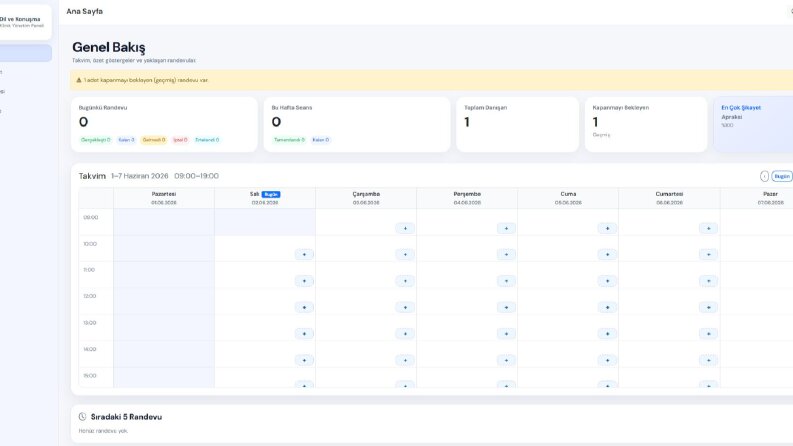Add appointment on Cuma at 12:00
This screenshot has height=446, width=793.
[607, 307]
